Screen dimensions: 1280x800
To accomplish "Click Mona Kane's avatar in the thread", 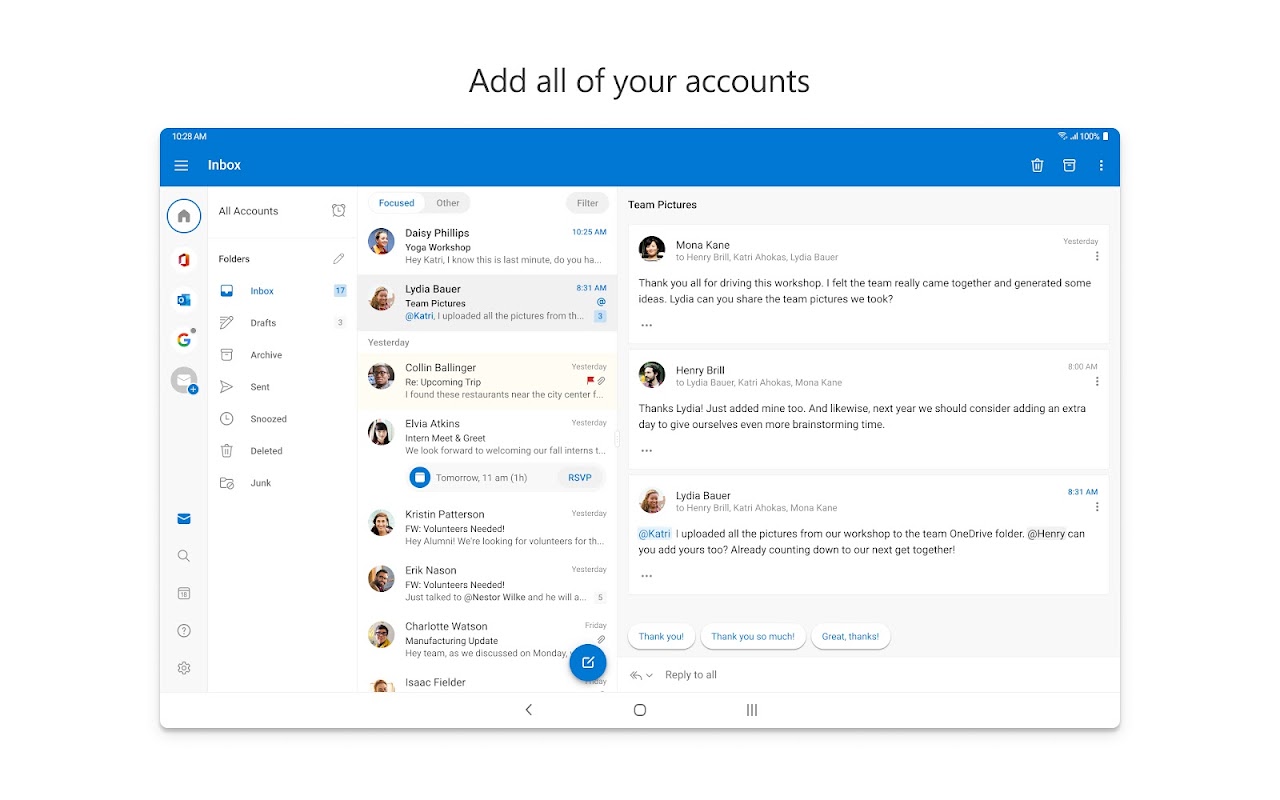I will [652, 249].
